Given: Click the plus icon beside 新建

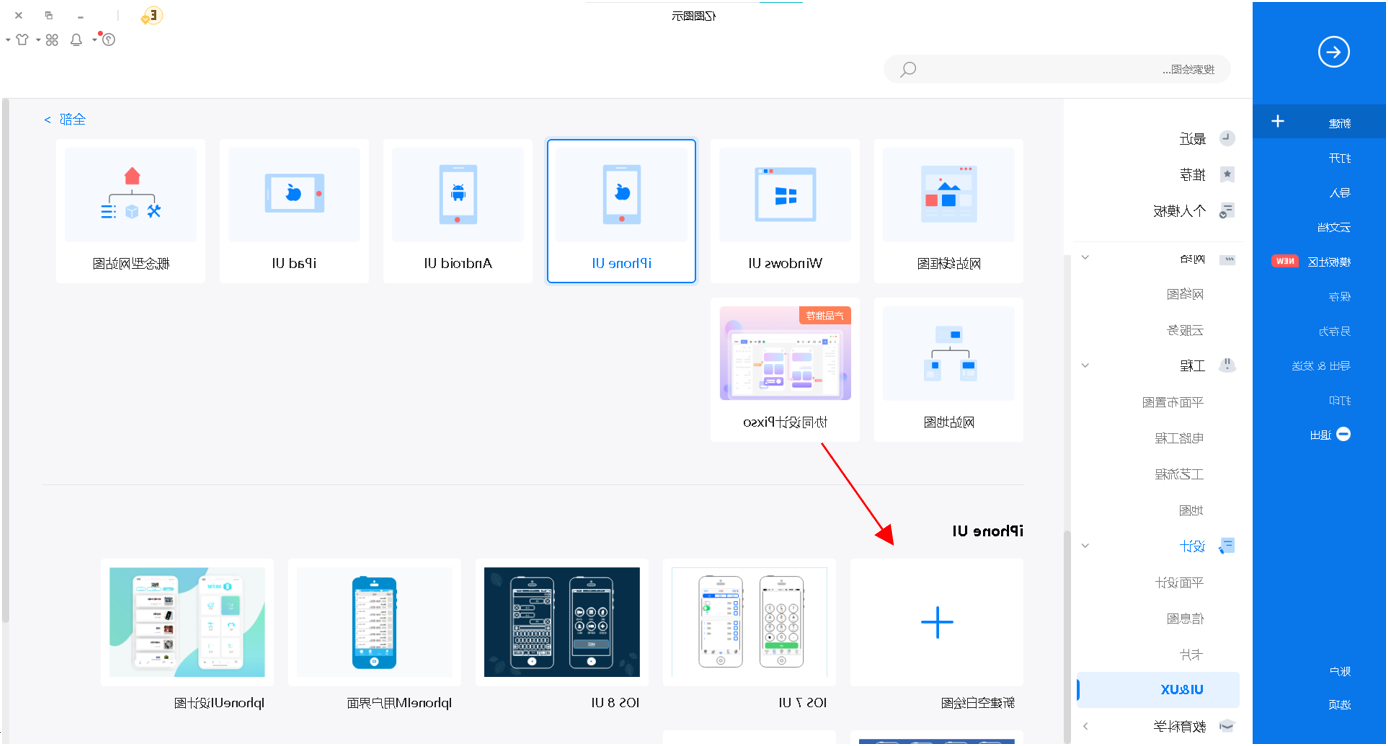Looking at the screenshot, I should (x=1278, y=122).
